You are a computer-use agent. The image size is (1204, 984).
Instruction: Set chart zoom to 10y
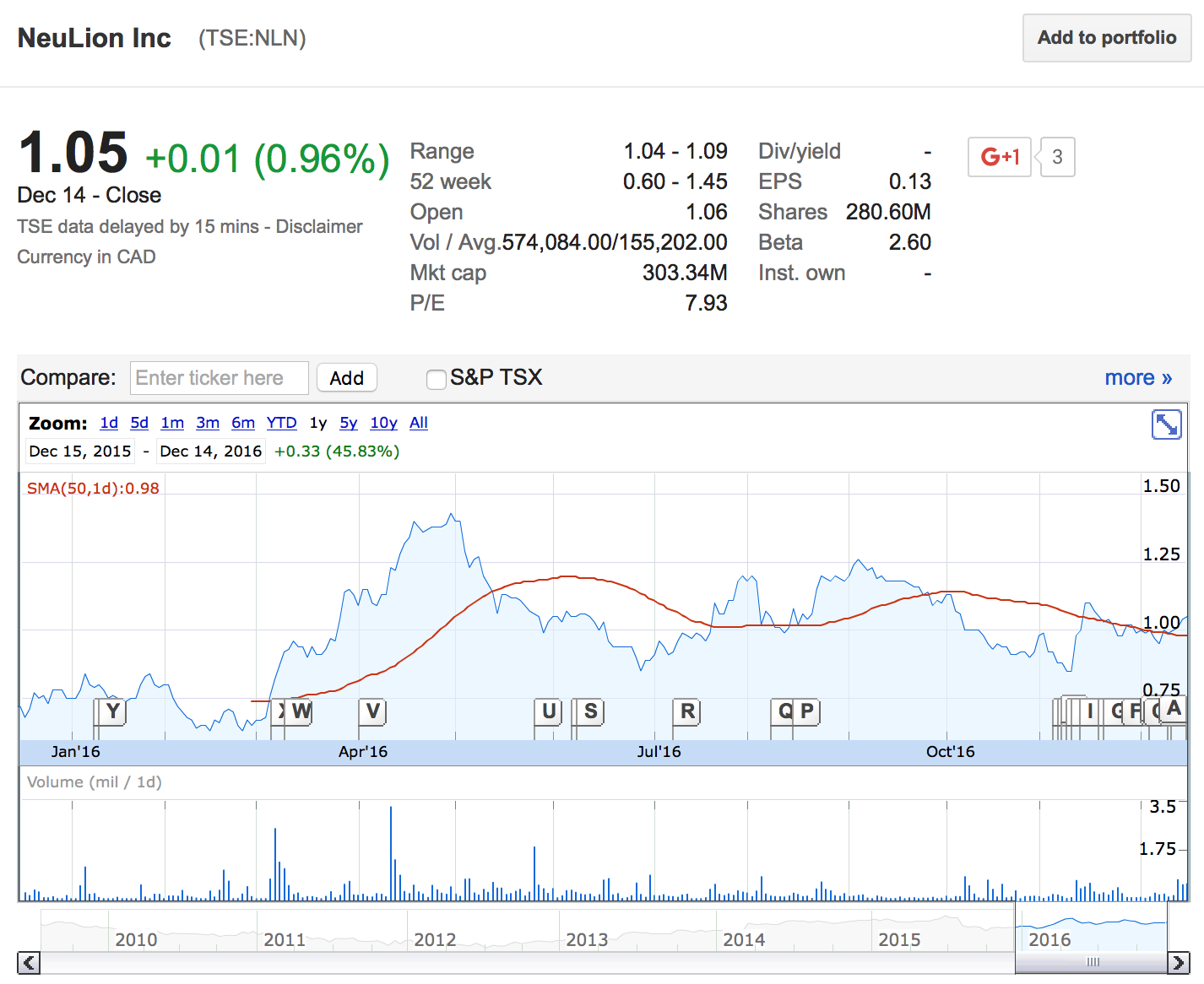tap(383, 423)
